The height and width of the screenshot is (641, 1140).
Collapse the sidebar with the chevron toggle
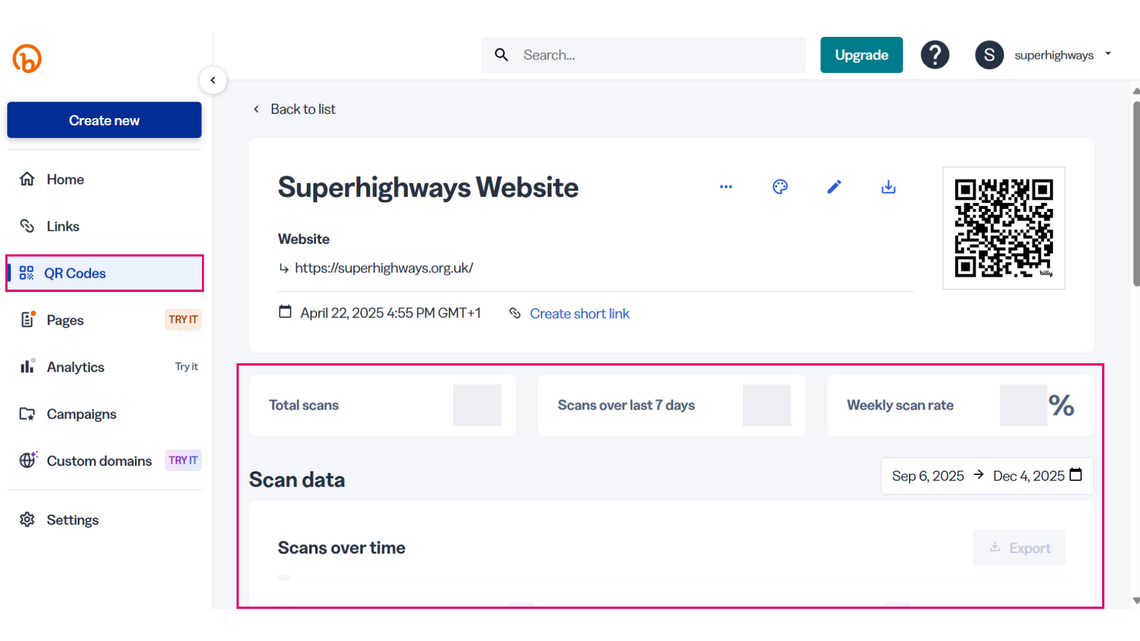tap(213, 80)
